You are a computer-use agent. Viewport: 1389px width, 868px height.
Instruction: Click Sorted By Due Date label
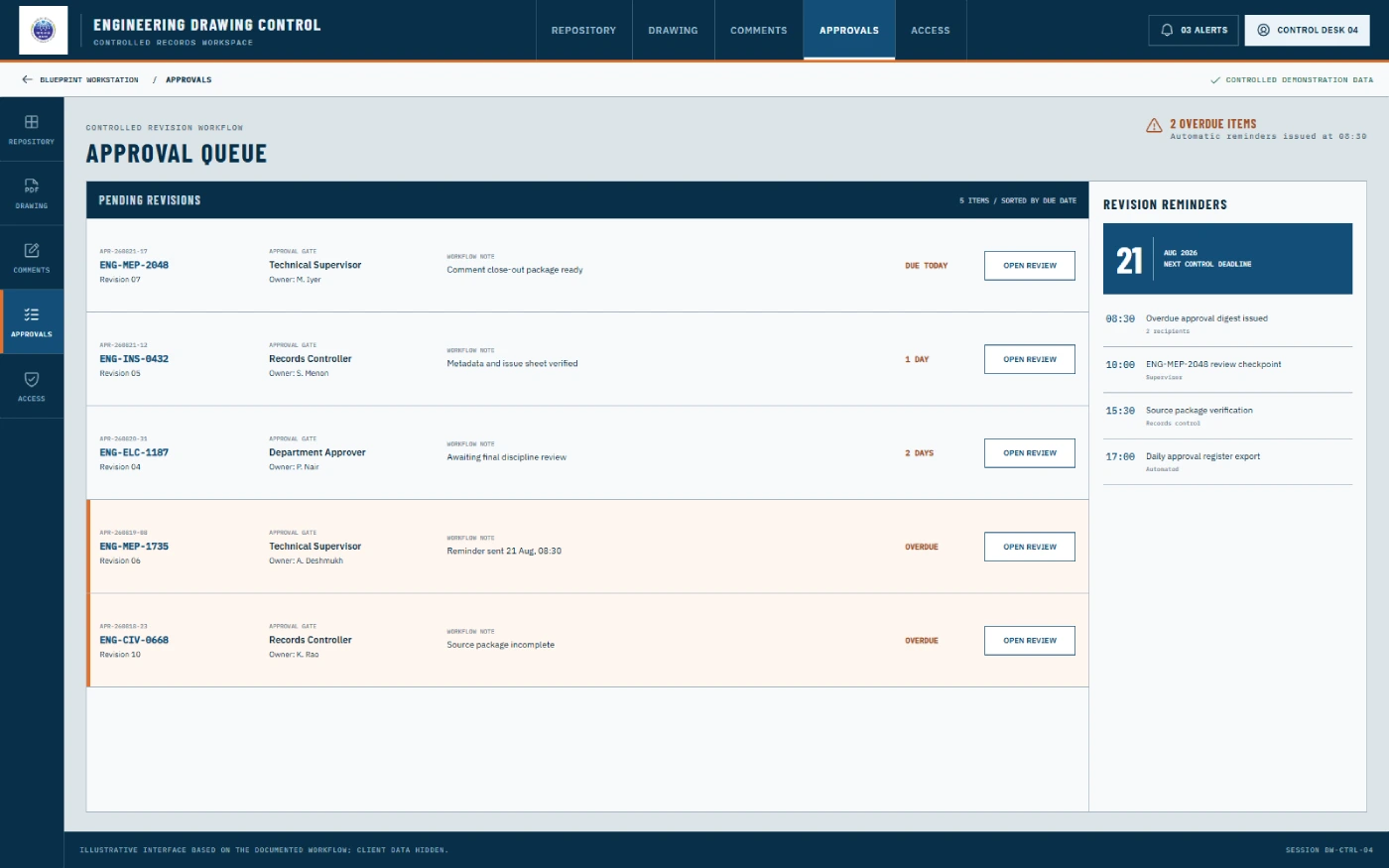click(1039, 200)
